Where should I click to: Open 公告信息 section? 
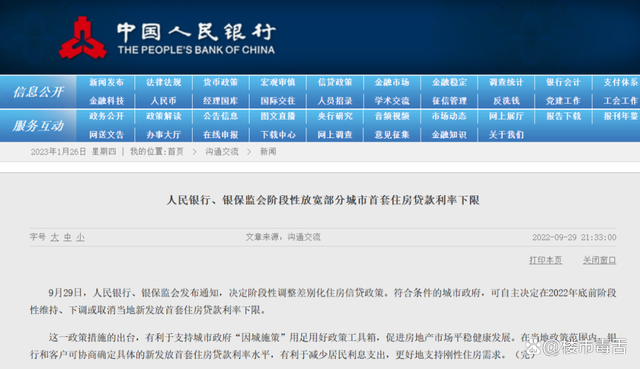(220, 116)
